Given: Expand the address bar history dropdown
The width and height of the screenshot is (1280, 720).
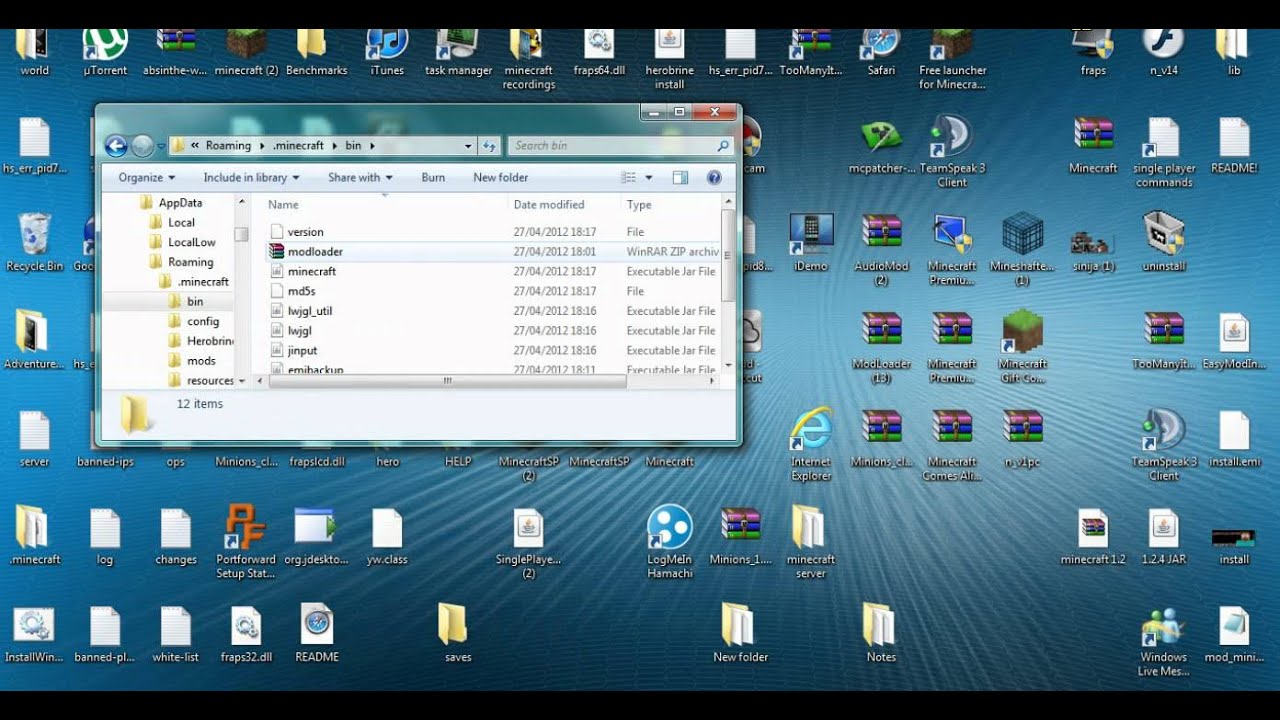Looking at the screenshot, I should (468, 146).
